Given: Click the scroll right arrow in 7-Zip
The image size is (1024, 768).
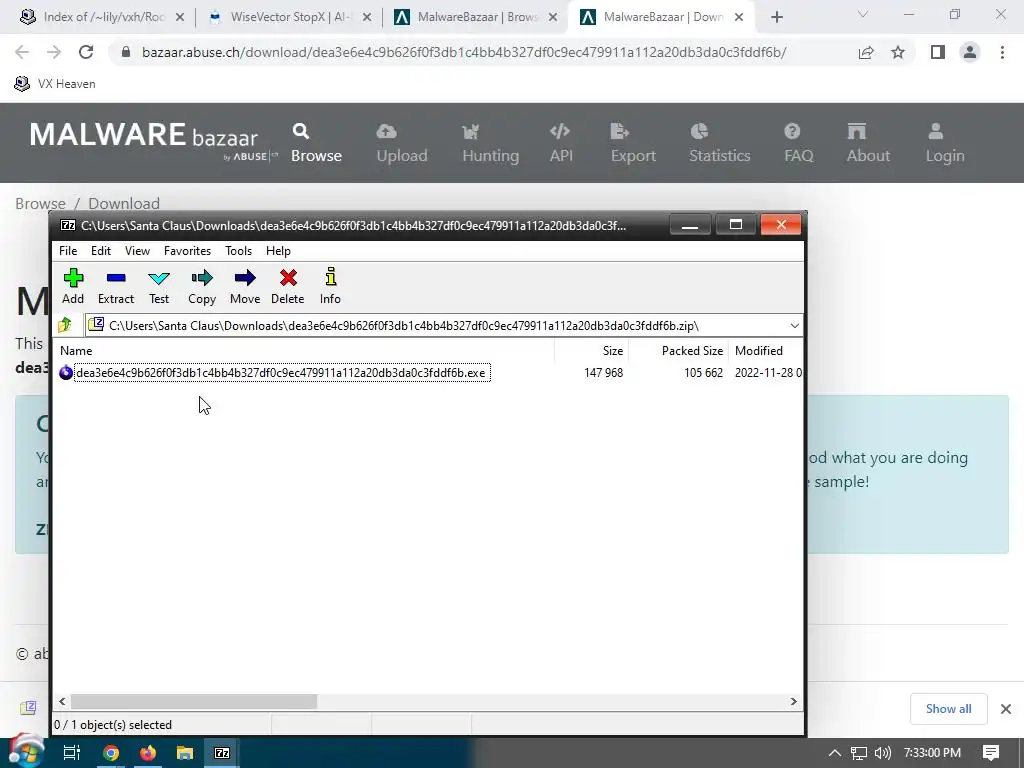Looking at the screenshot, I should coord(793,701).
